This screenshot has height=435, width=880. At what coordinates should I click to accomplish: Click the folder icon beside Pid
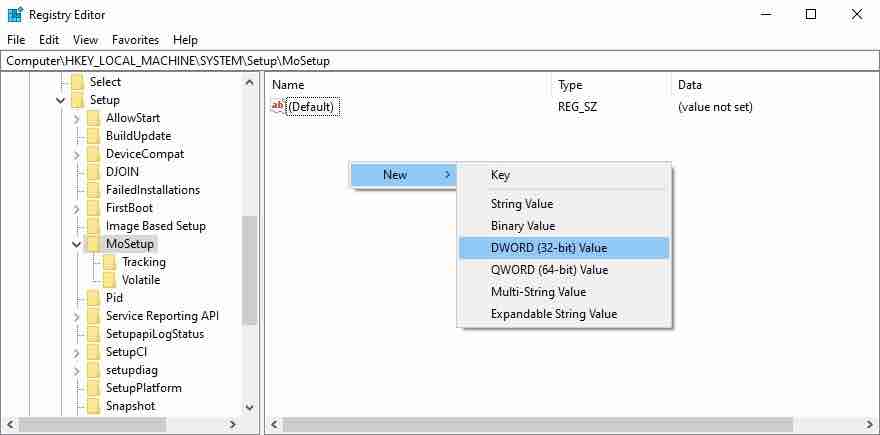[94, 298]
